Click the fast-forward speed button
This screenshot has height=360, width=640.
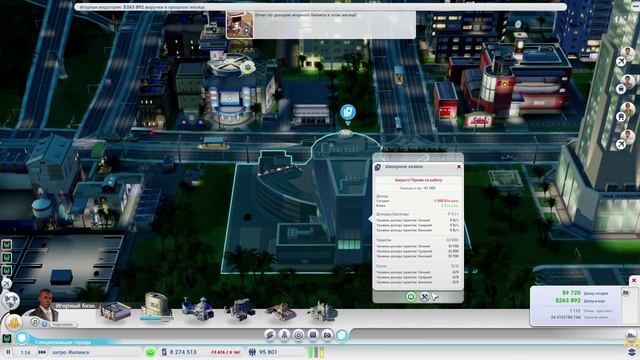pos(42,352)
